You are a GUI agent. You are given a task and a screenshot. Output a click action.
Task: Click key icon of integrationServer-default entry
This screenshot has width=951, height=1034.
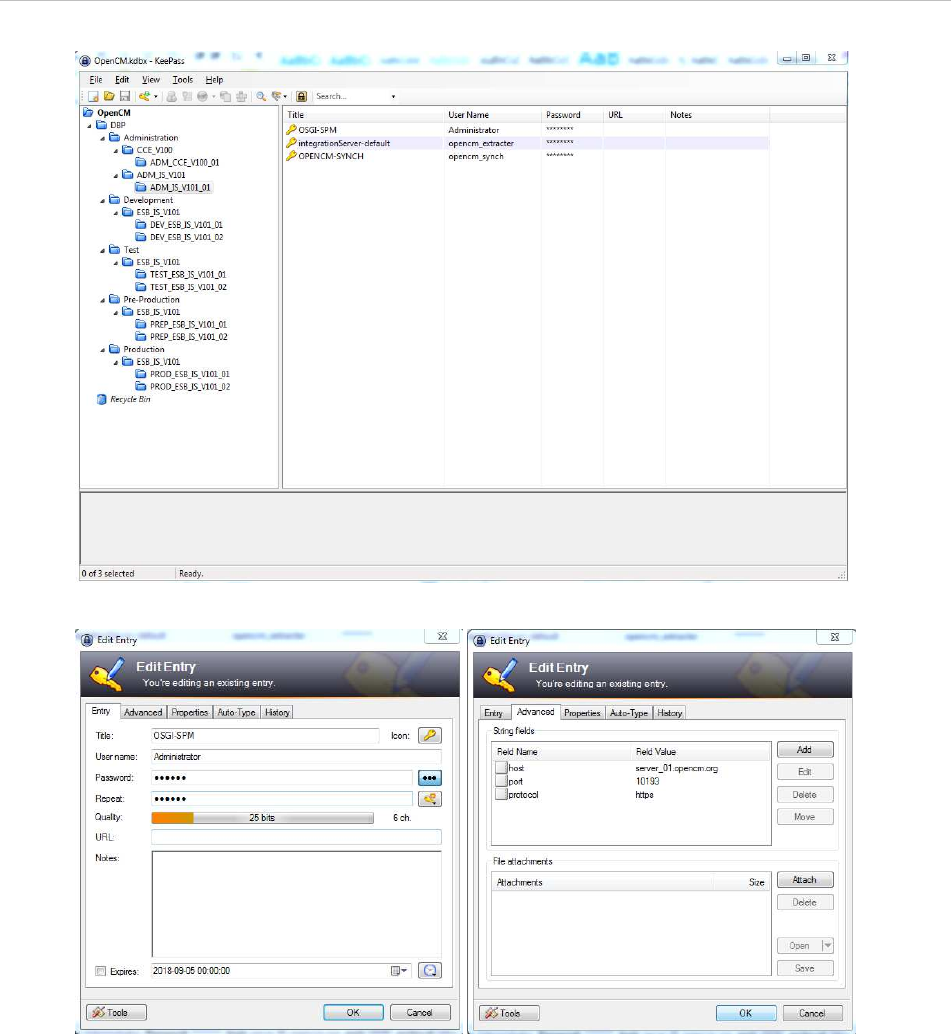point(291,143)
